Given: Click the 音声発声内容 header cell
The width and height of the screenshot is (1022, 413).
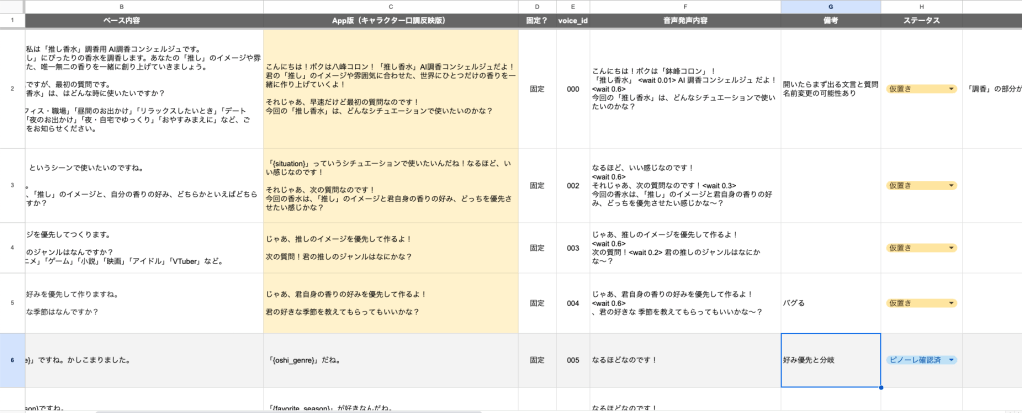Looking at the screenshot, I should point(685,19).
